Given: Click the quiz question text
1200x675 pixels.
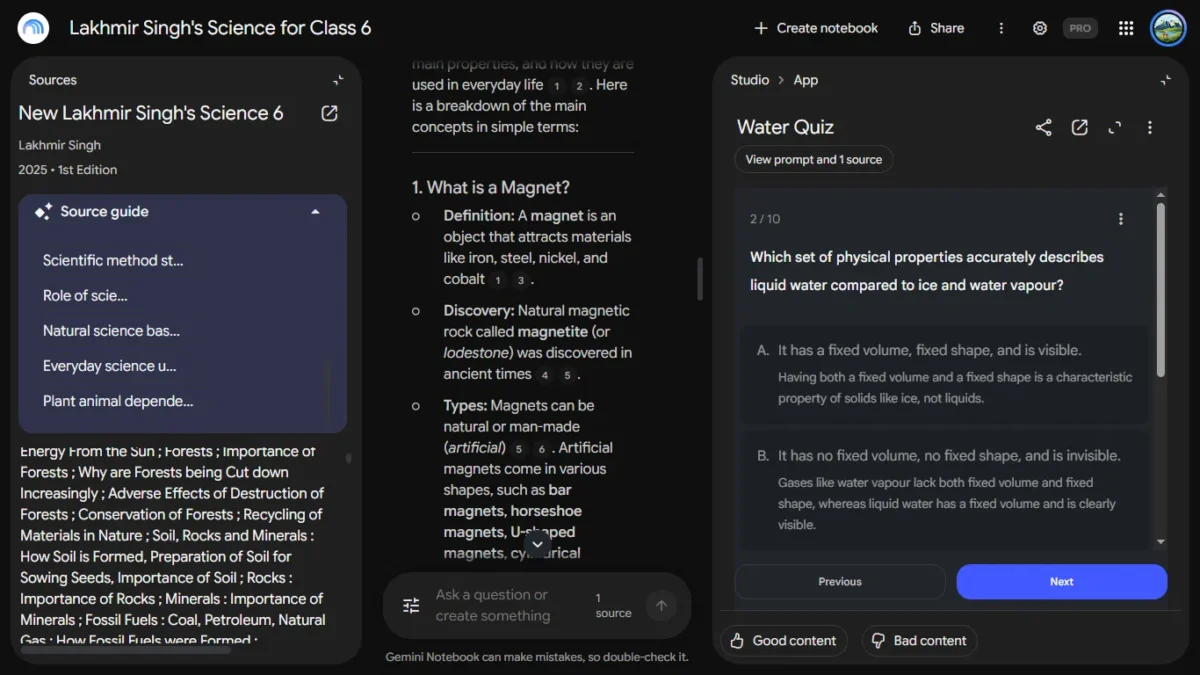Looking at the screenshot, I should click(927, 271).
